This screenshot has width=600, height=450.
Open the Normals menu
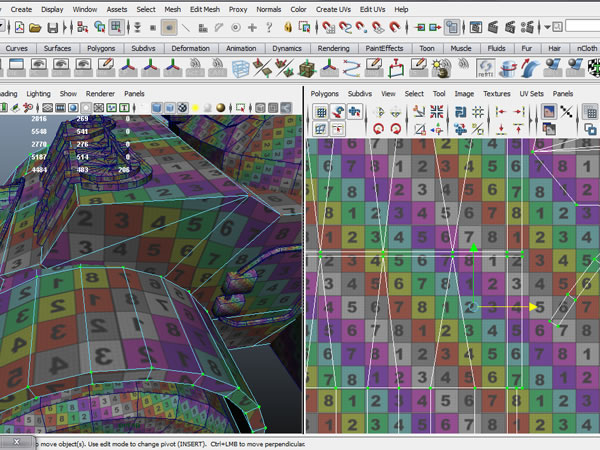pyautogui.click(x=269, y=9)
